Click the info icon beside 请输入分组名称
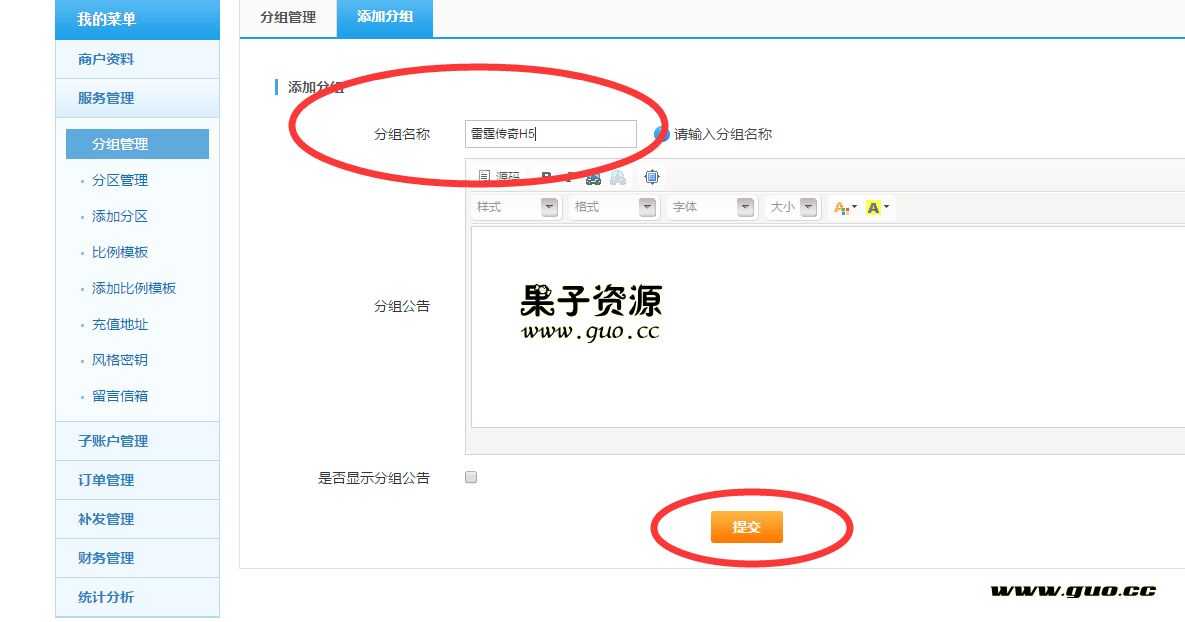Image resolution: width=1185 pixels, height=622 pixels. click(x=661, y=134)
